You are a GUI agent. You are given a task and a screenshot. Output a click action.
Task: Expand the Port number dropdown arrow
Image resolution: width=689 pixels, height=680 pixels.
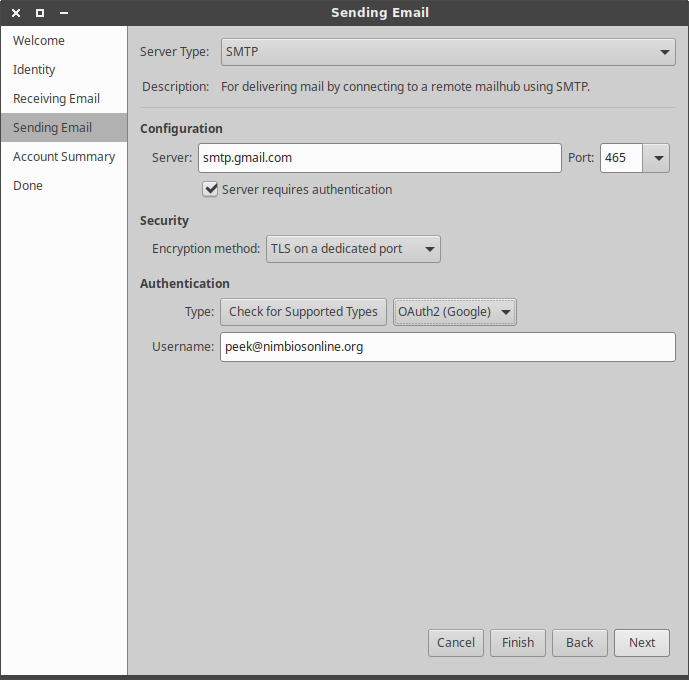pos(658,158)
